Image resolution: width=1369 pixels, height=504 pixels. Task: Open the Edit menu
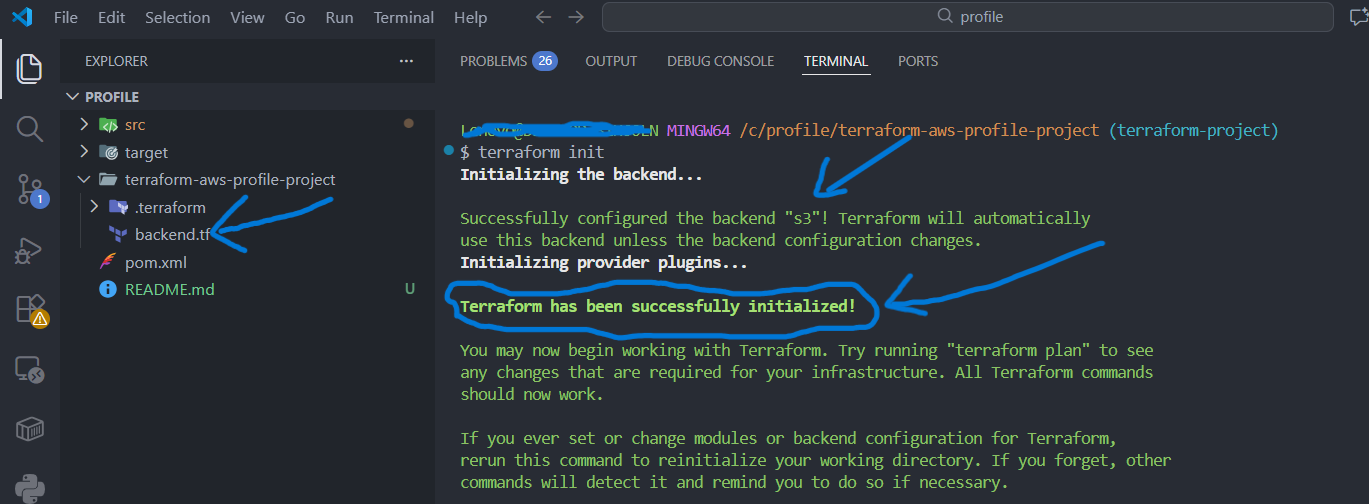point(112,17)
